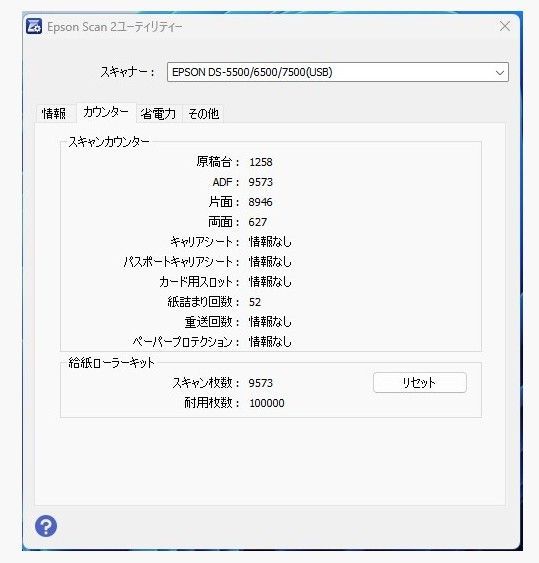Click the 両面 value 627
Viewport: 539px width, 563px height.
(x=258, y=222)
